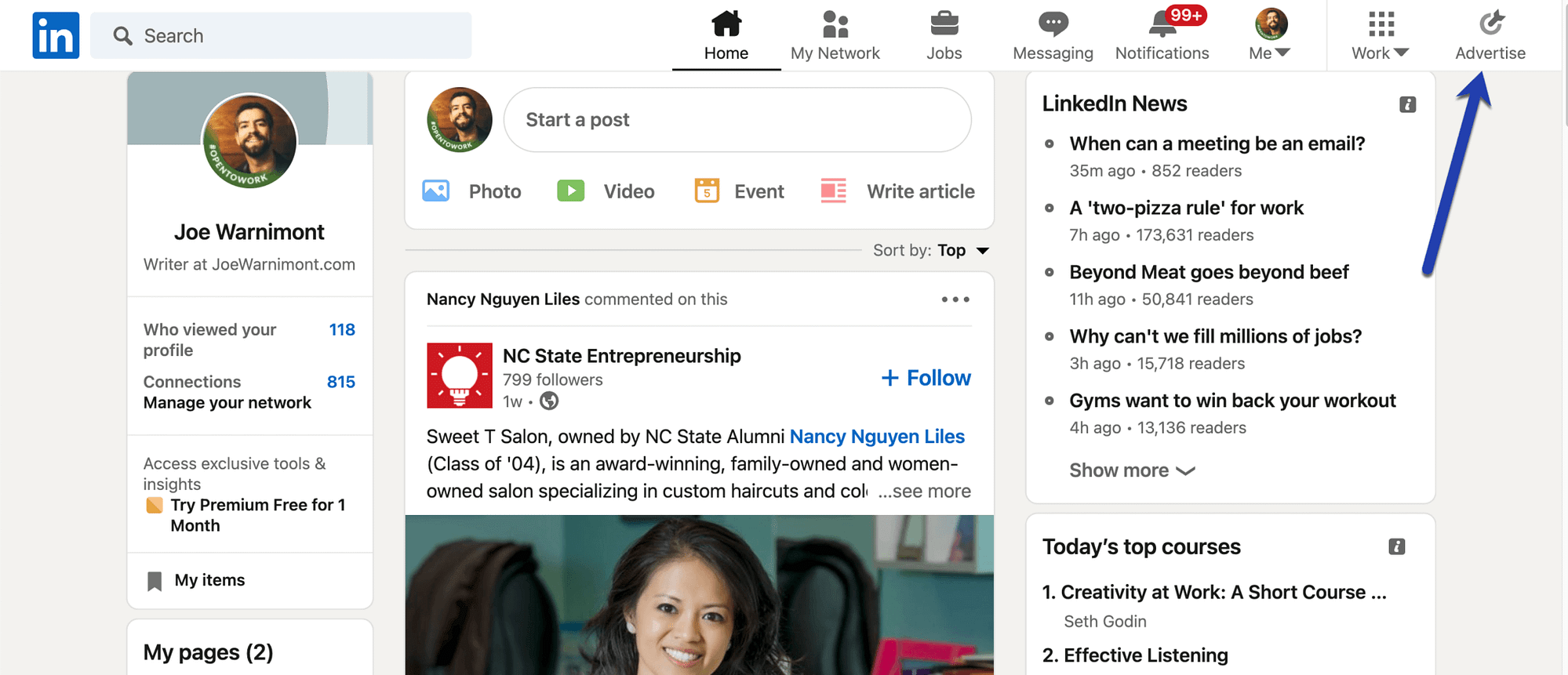Open NC State Entrepreneurship page name

[622, 356]
